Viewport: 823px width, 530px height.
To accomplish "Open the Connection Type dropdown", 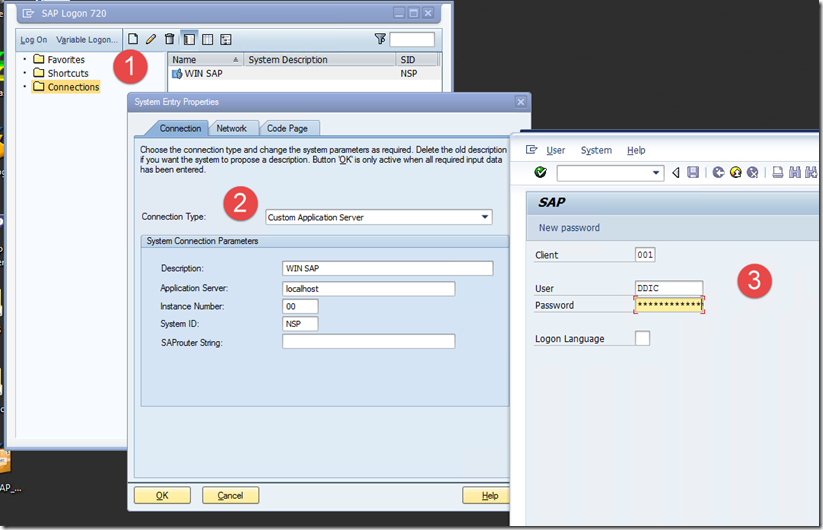I will click(x=486, y=217).
